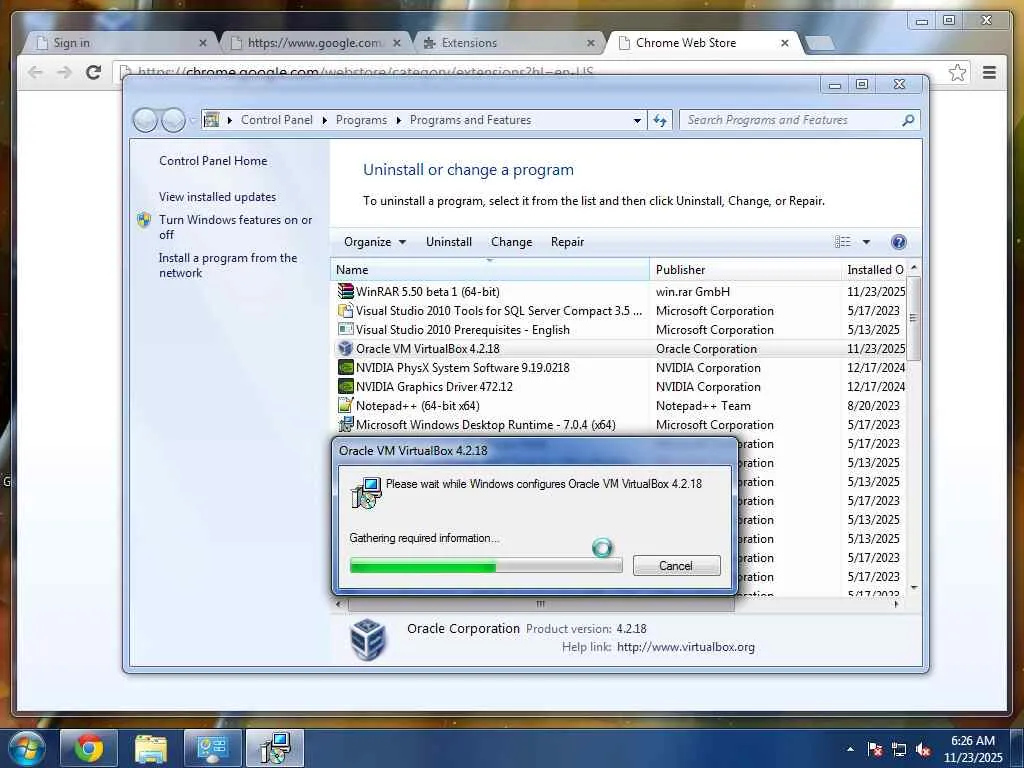Click the Control Panel back button

(146, 120)
